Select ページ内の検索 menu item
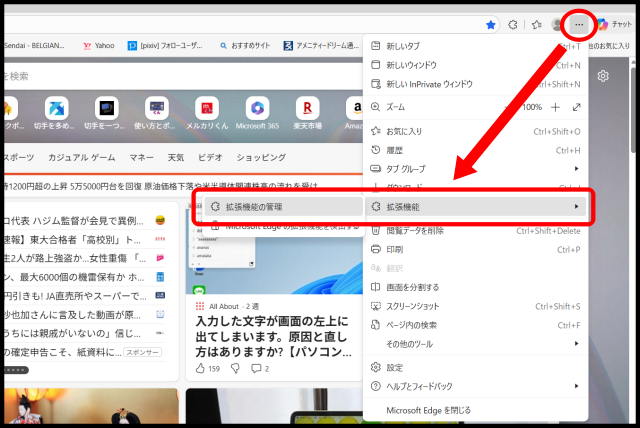The height and width of the screenshot is (428, 640). pos(476,325)
